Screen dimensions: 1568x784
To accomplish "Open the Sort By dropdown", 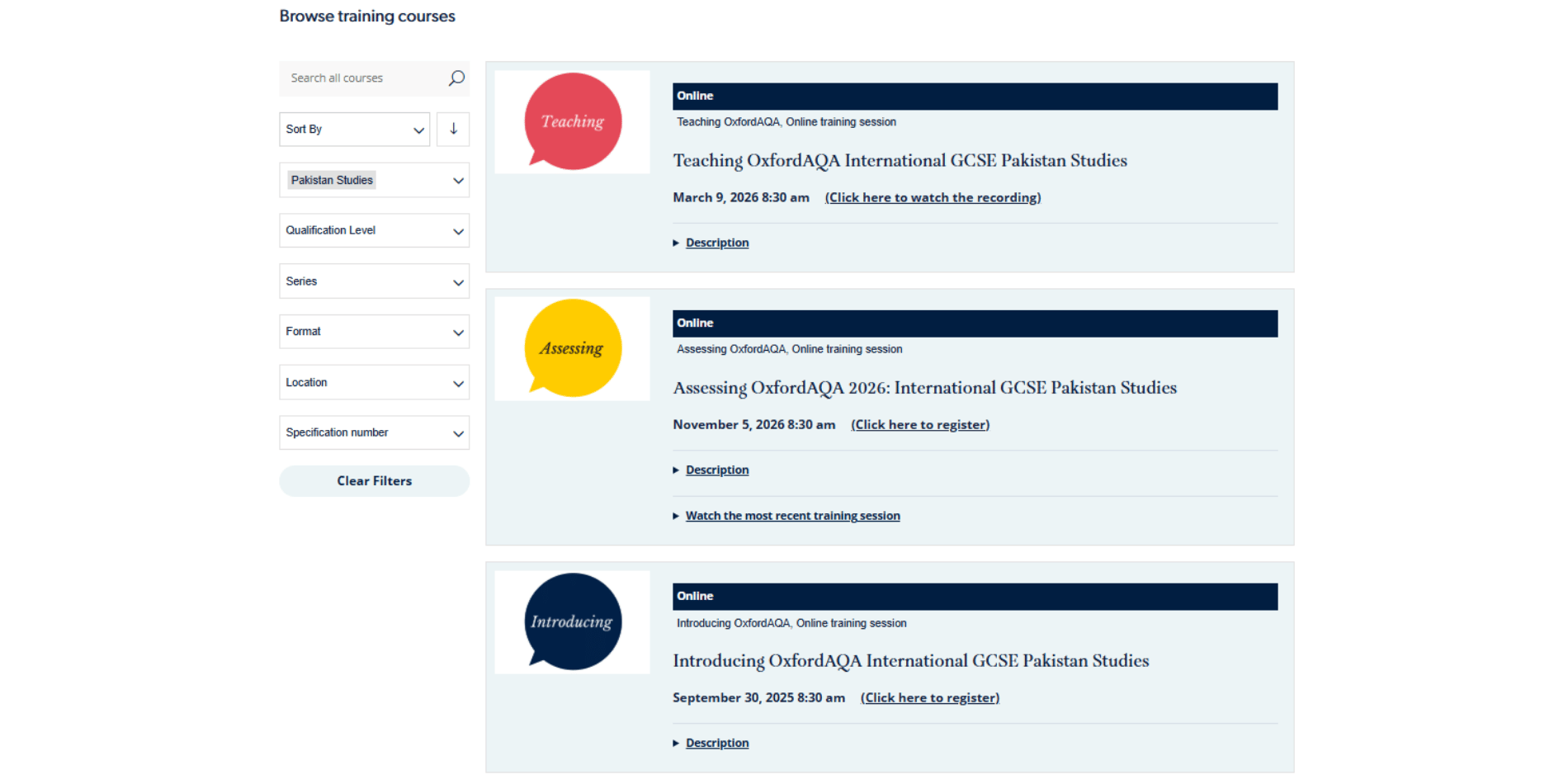I will tap(355, 130).
